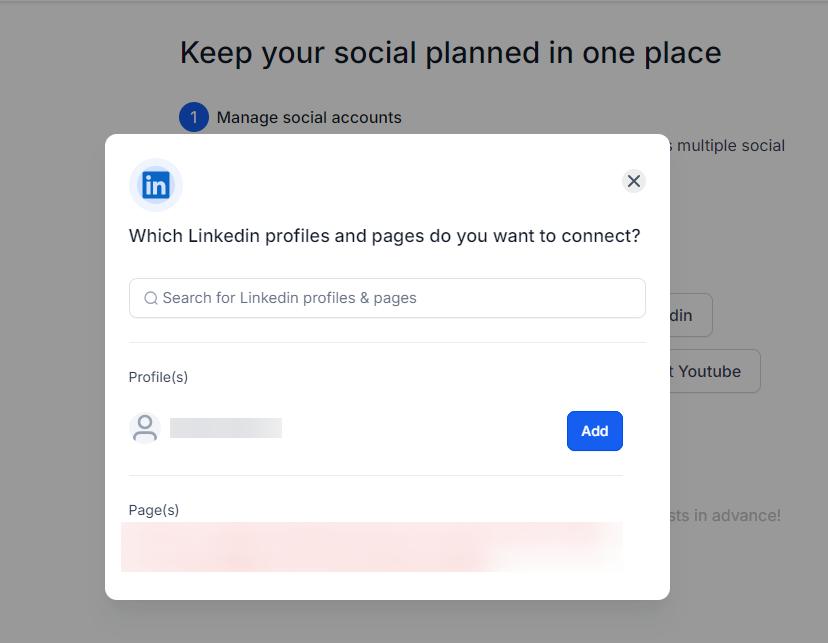Click the Profile(s) section label
This screenshot has width=828, height=643.
[x=158, y=377]
